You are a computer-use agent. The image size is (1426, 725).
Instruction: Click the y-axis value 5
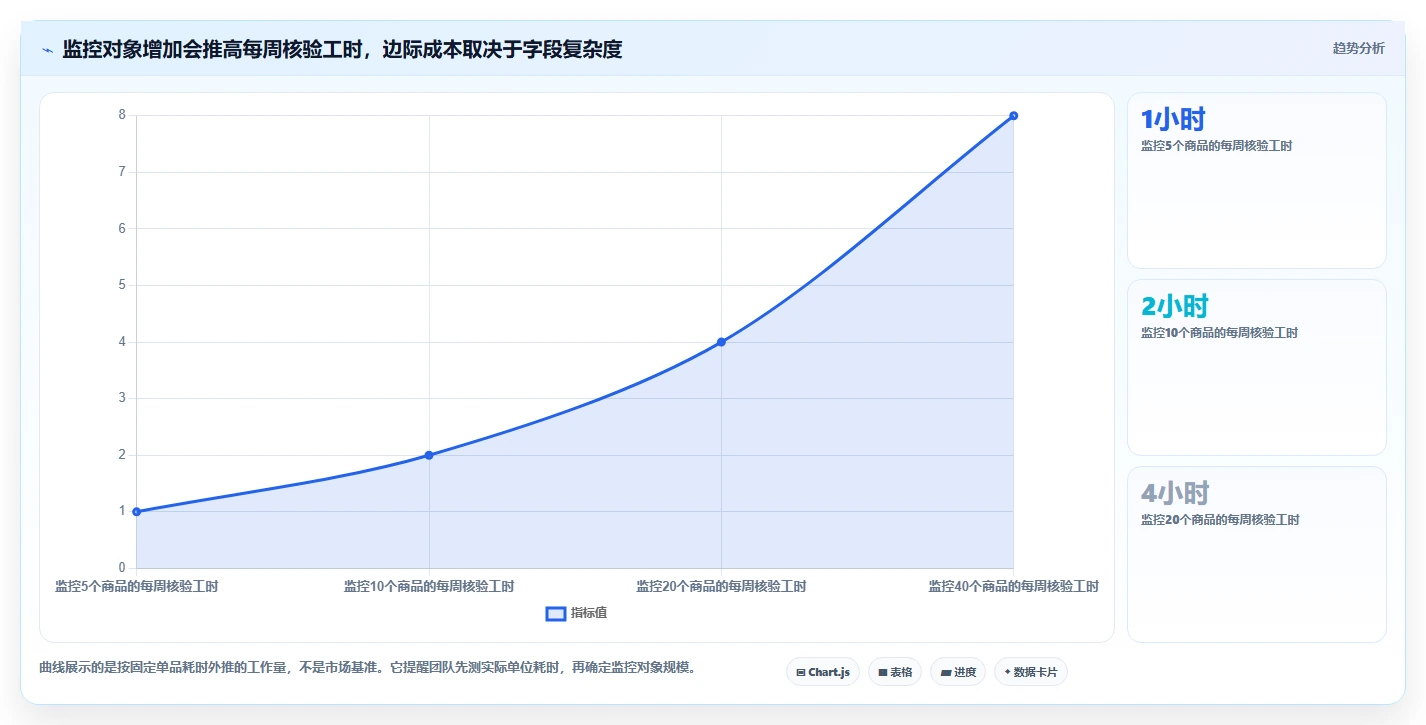122,285
